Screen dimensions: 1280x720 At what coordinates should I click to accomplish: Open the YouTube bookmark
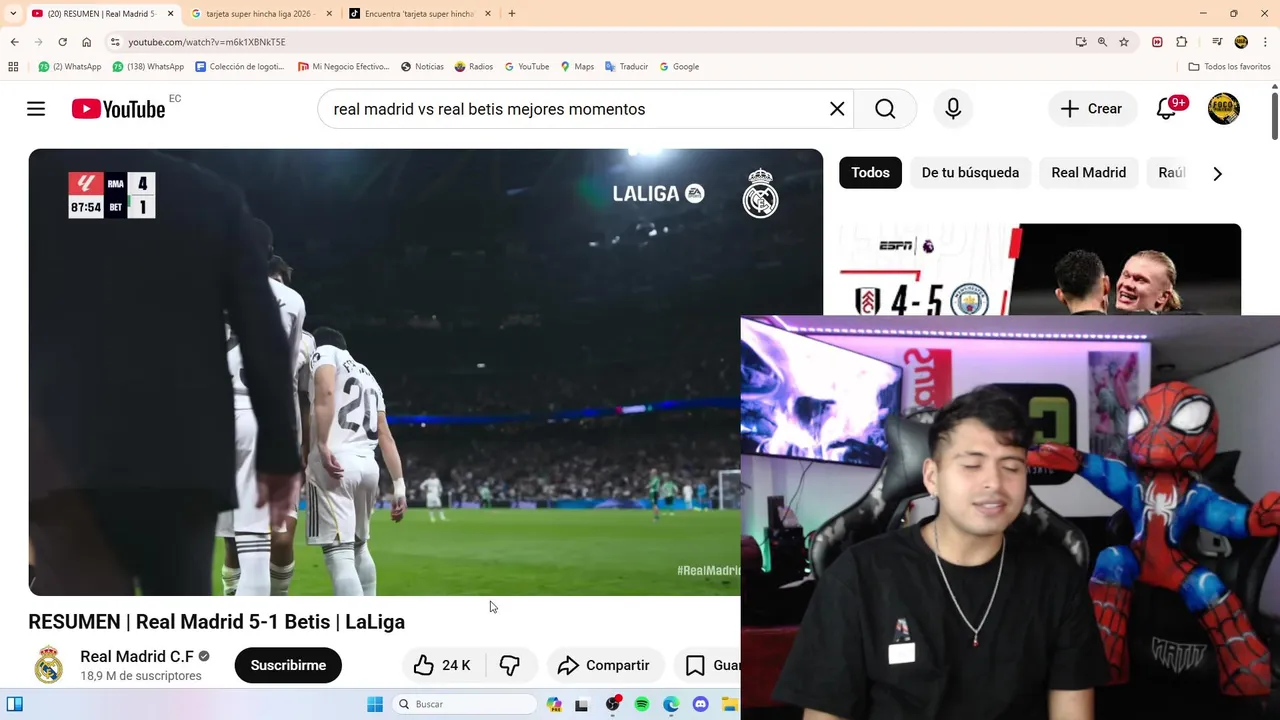(527, 67)
